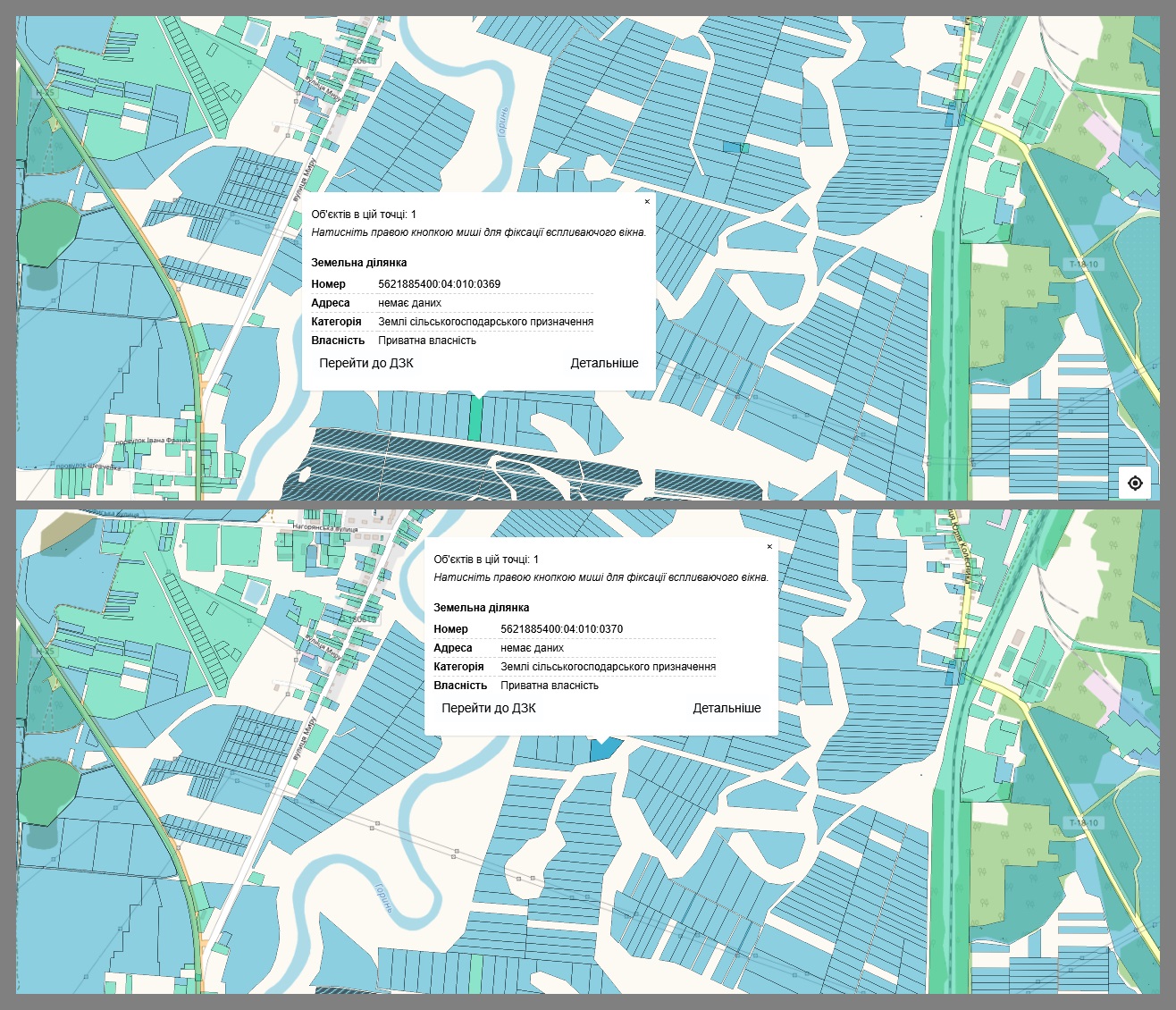Close the popup for parcel ending 0370
Screen dimensions: 1176x1010
coord(769,547)
